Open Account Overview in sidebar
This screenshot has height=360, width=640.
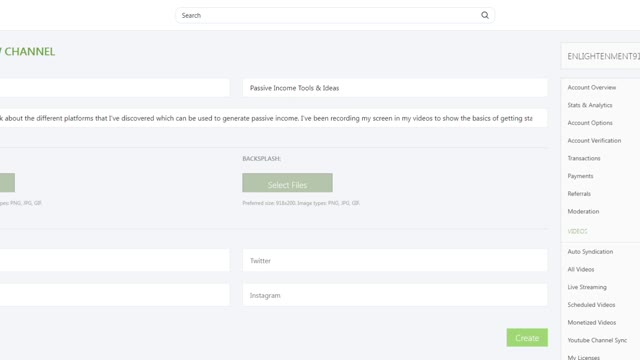click(x=591, y=87)
